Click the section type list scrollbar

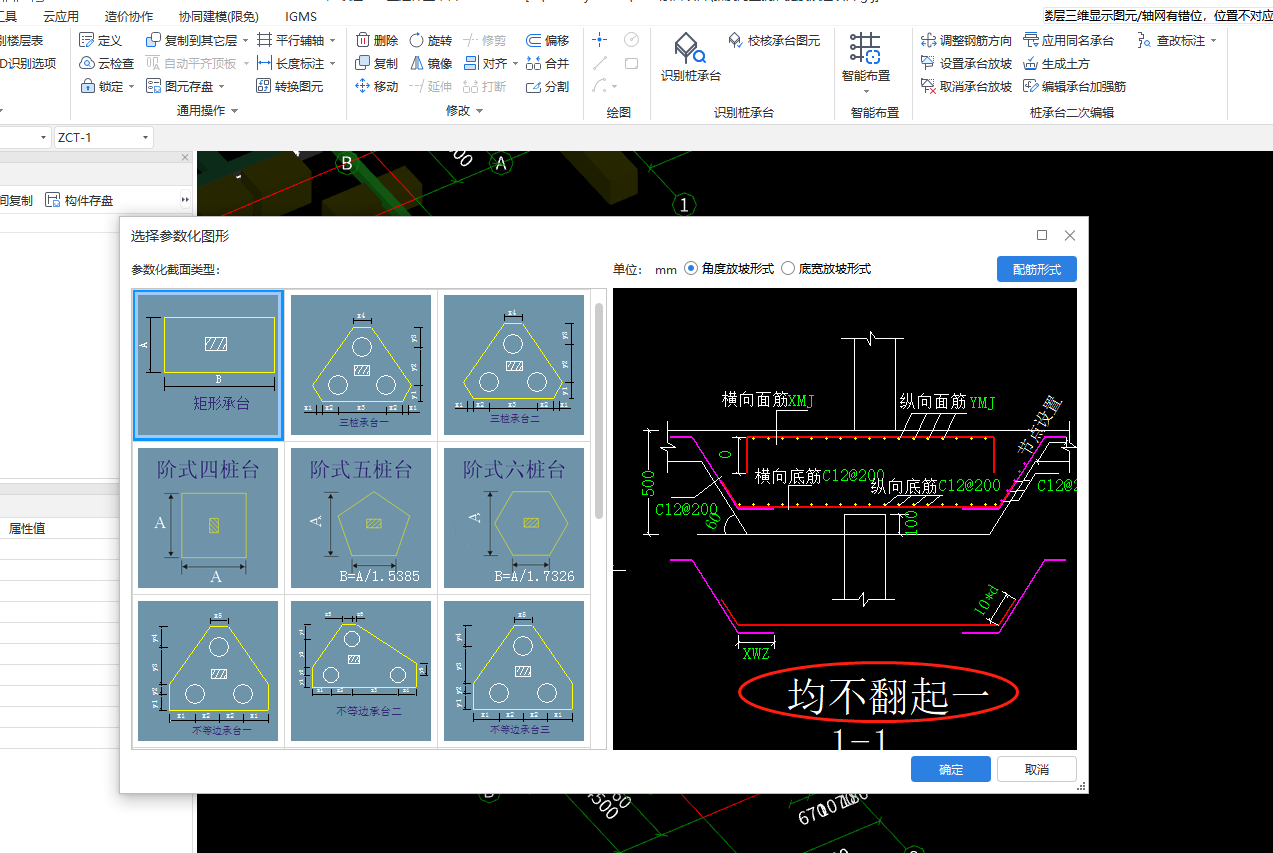[599, 410]
